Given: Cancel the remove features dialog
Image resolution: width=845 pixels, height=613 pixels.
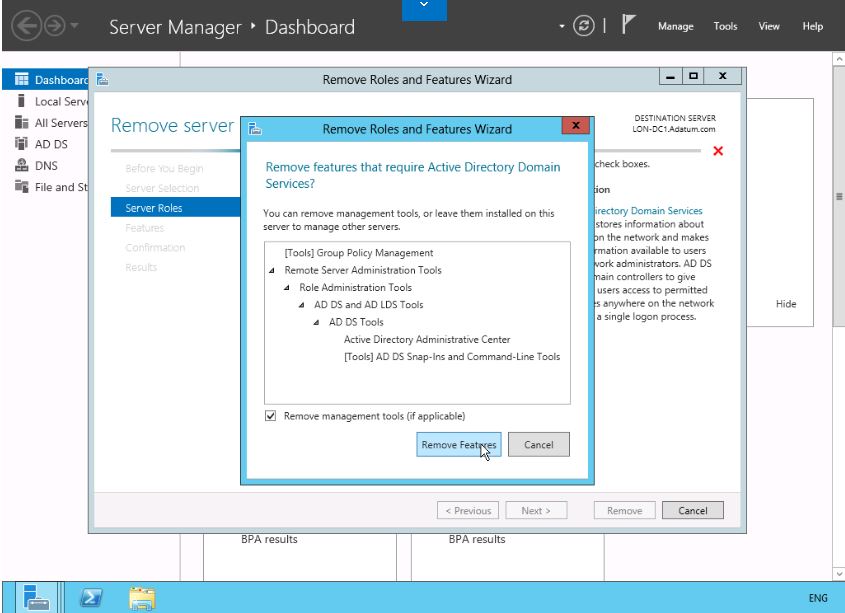Looking at the screenshot, I should pyautogui.click(x=539, y=445).
